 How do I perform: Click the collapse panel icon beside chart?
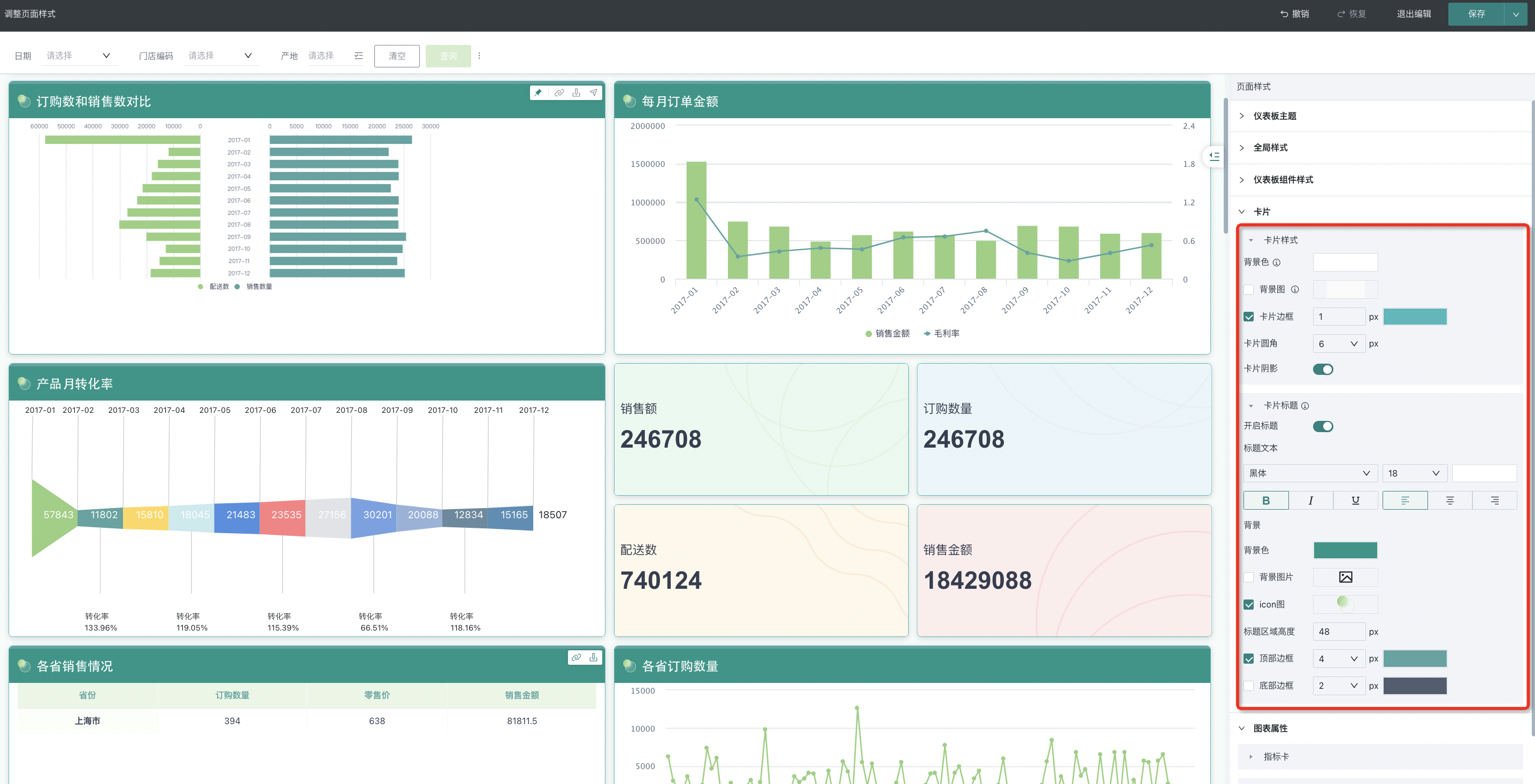click(x=1214, y=156)
